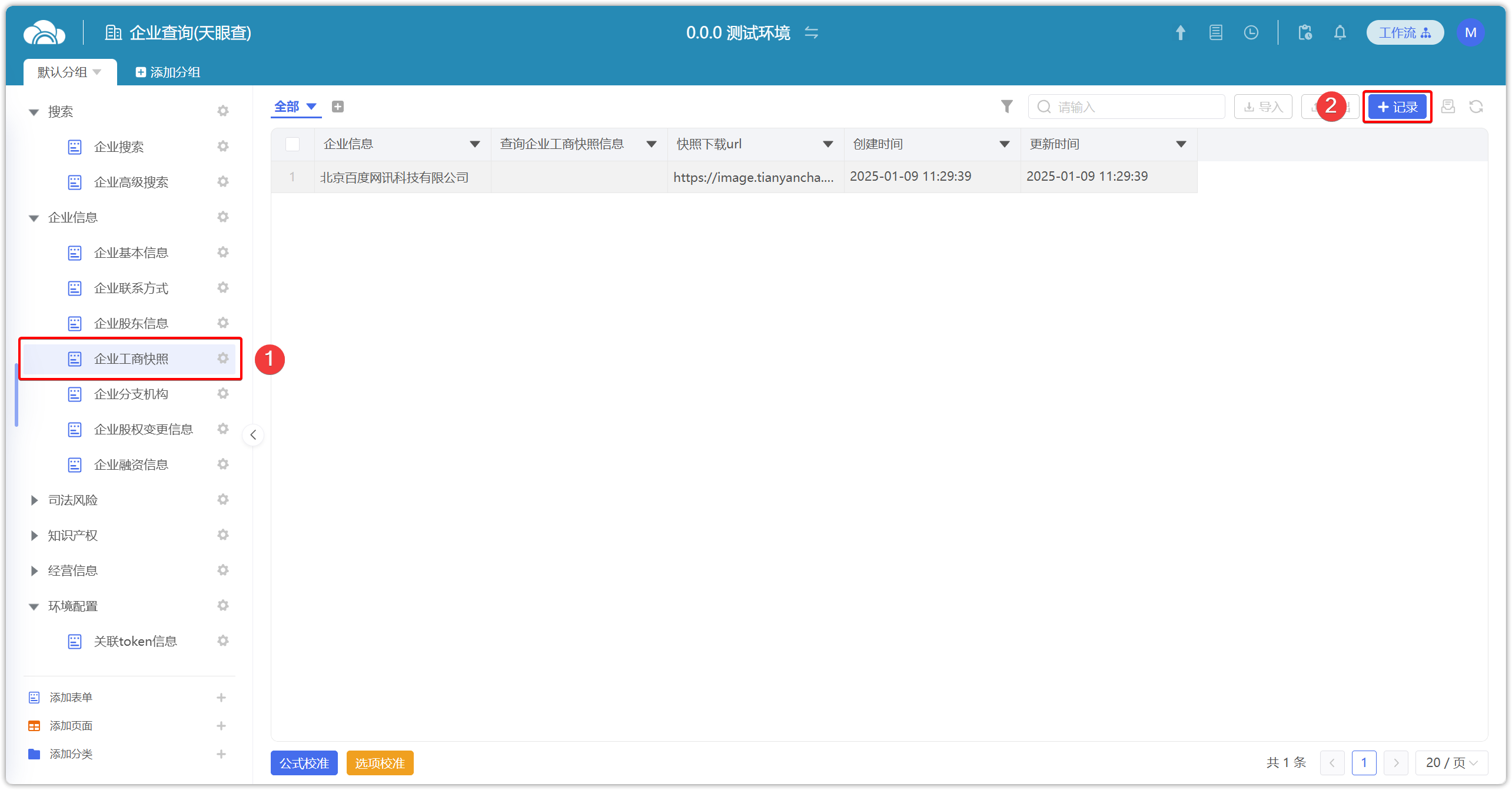Viewport: 1512px width, 790px height.
Task: Click the refresh icon in toolbar
Action: point(1476,107)
